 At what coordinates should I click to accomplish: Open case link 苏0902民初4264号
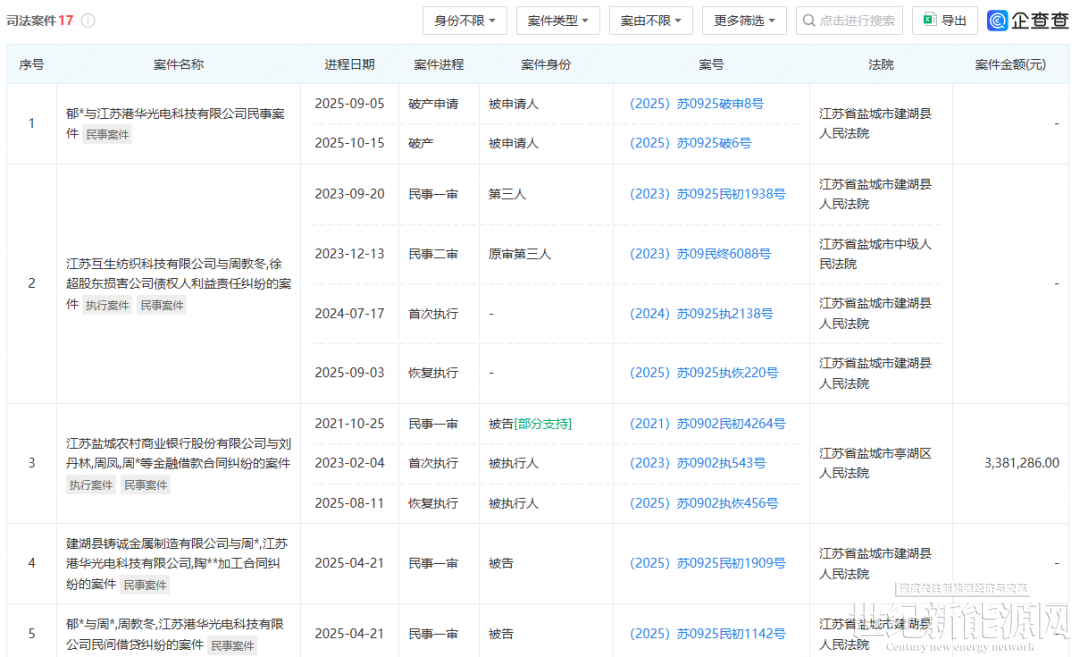(x=707, y=424)
